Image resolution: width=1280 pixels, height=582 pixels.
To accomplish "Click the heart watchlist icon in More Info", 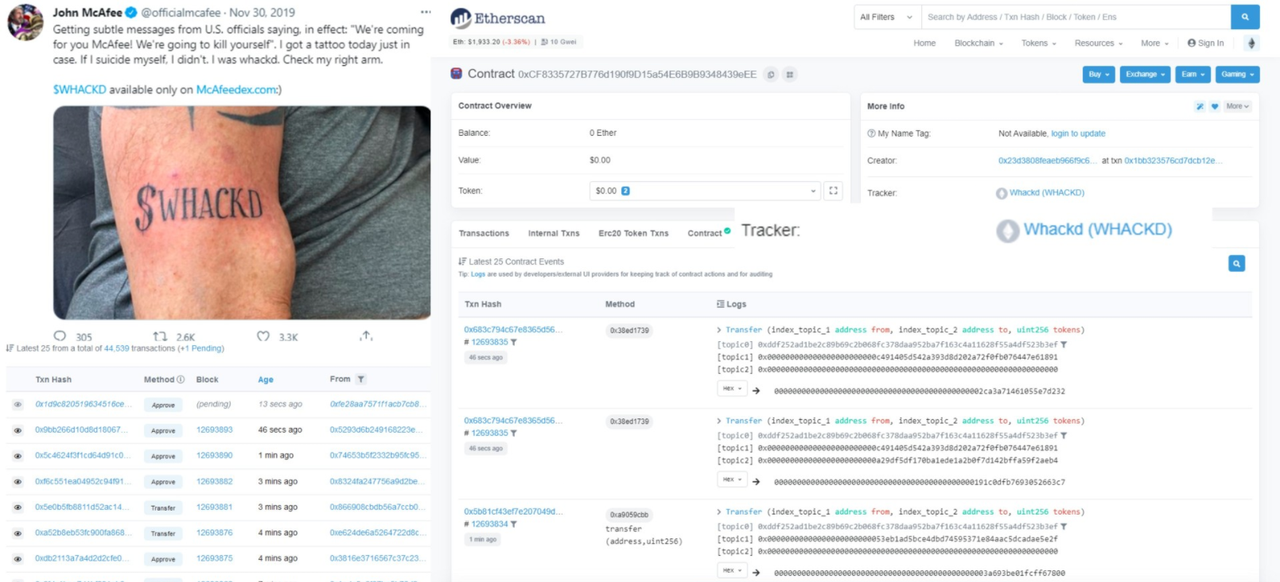I will 1215,106.
